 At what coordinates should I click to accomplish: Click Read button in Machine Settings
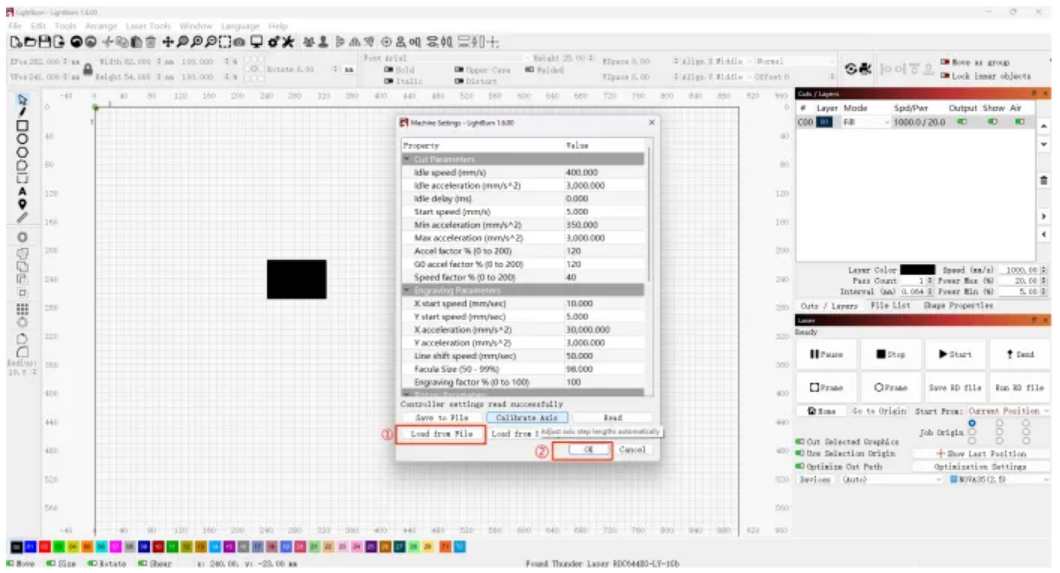[612, 418]
